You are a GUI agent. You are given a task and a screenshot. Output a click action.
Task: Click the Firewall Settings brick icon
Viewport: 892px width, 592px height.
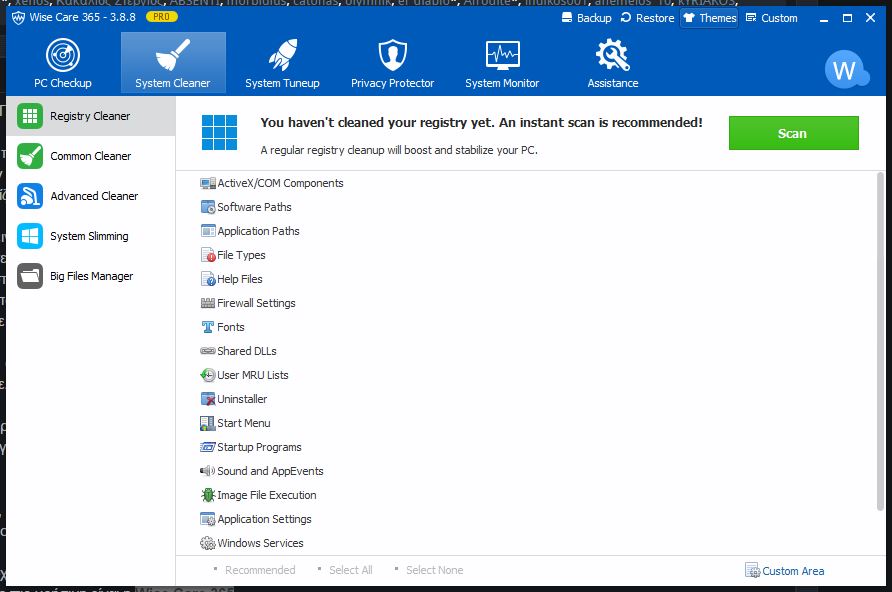point(208,303)
